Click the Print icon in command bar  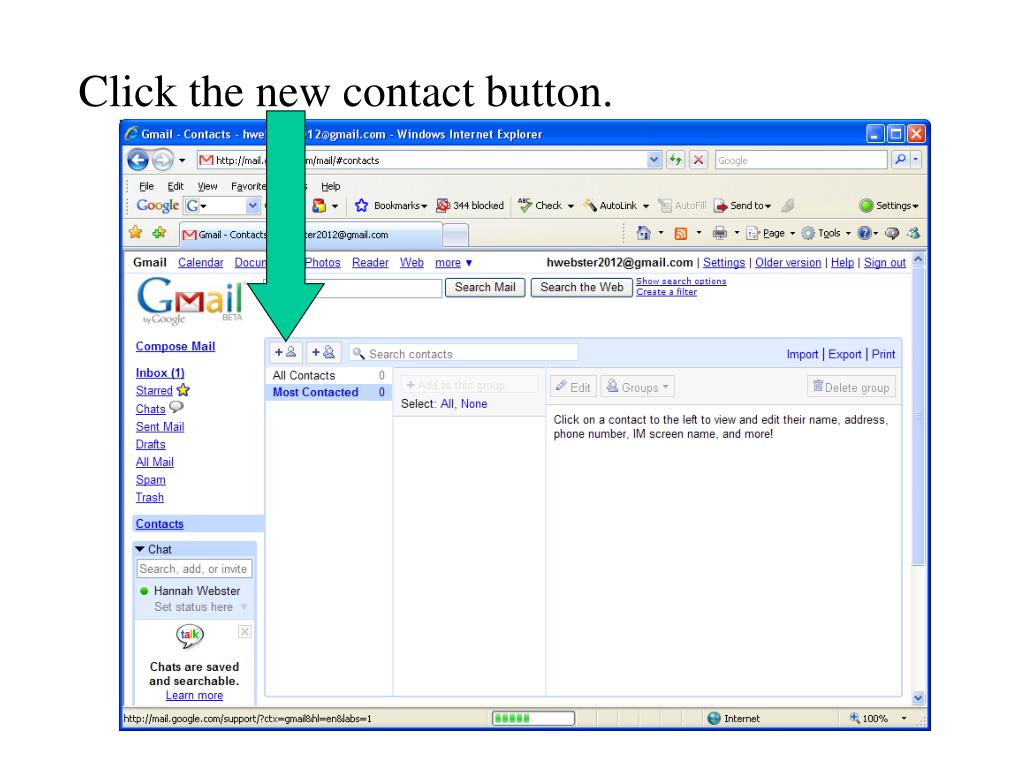click(x=719, y=233)
